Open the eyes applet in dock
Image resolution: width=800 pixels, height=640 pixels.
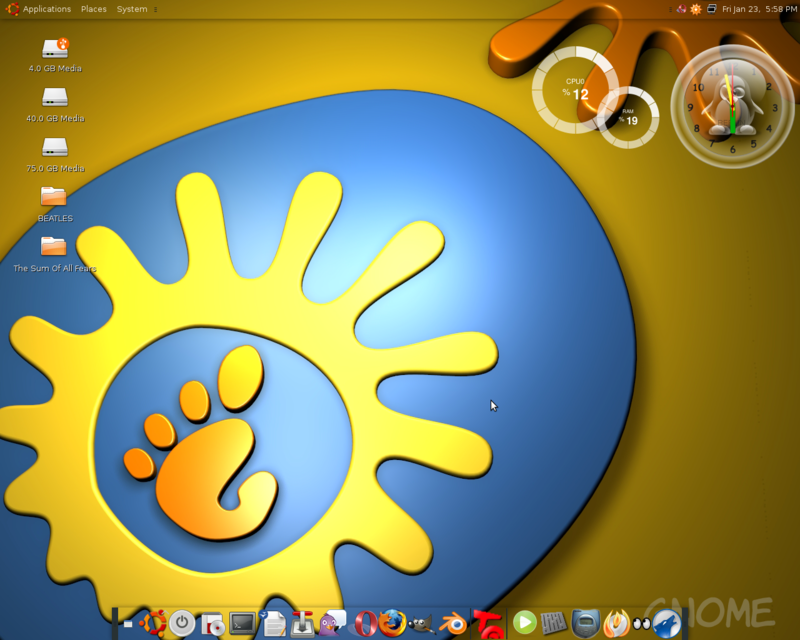point(641,624)
